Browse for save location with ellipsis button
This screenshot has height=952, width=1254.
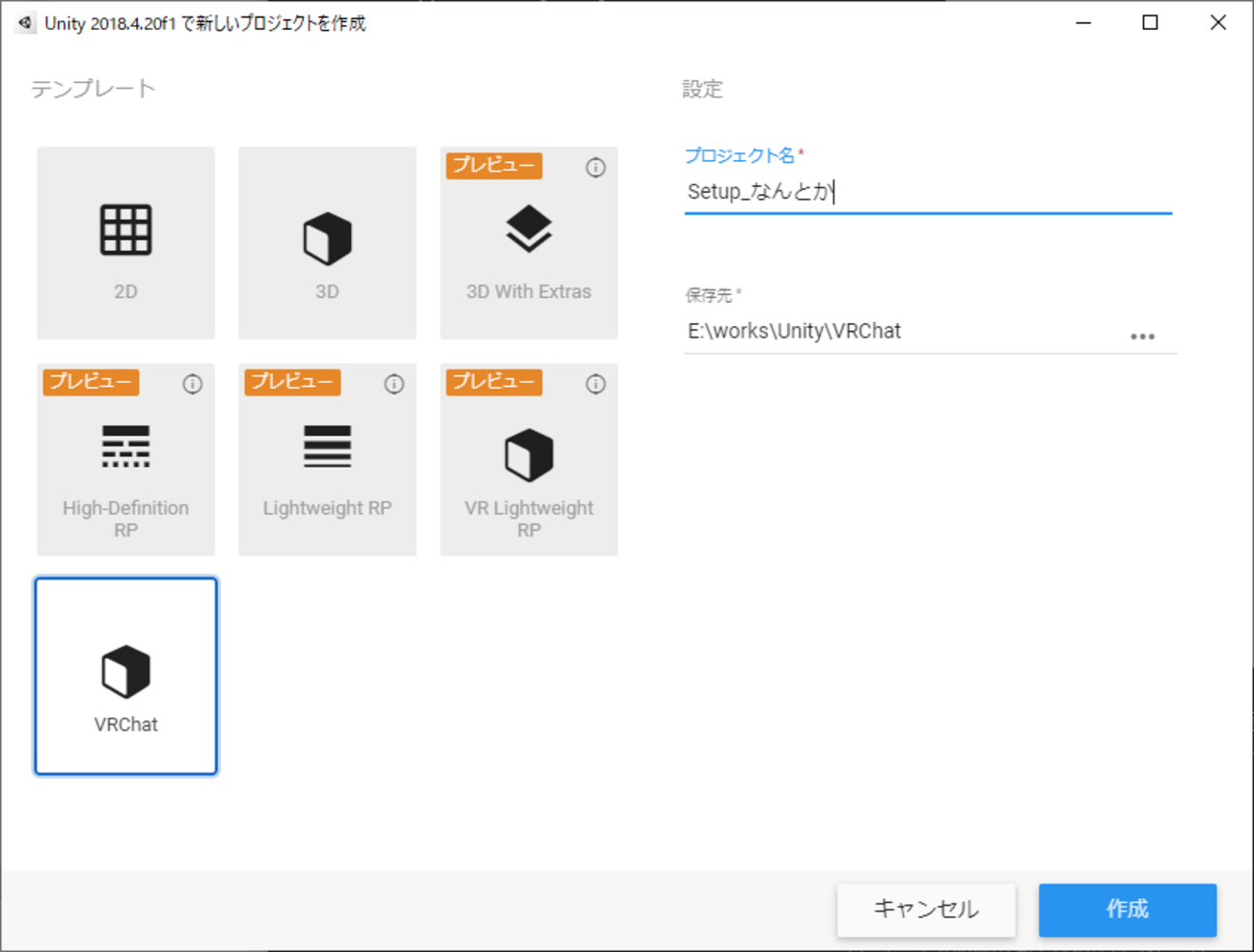(1143, 337)
